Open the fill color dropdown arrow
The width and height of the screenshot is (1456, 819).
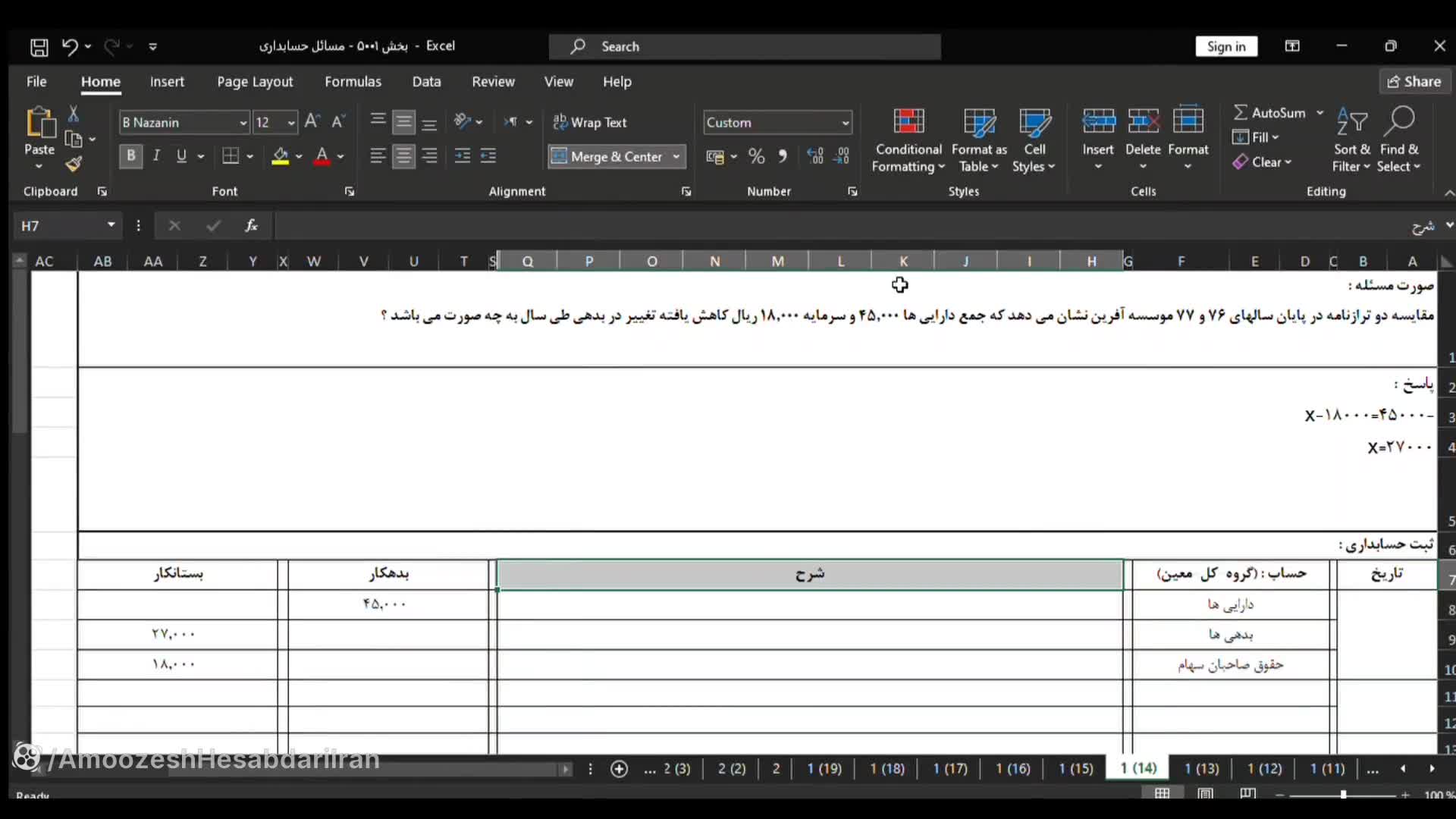point(300,156)
